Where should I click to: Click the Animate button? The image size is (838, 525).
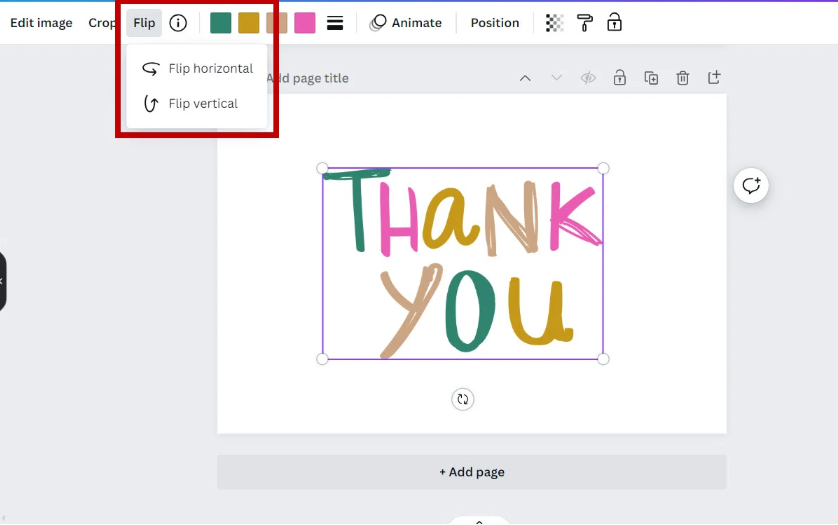[406, 23]
